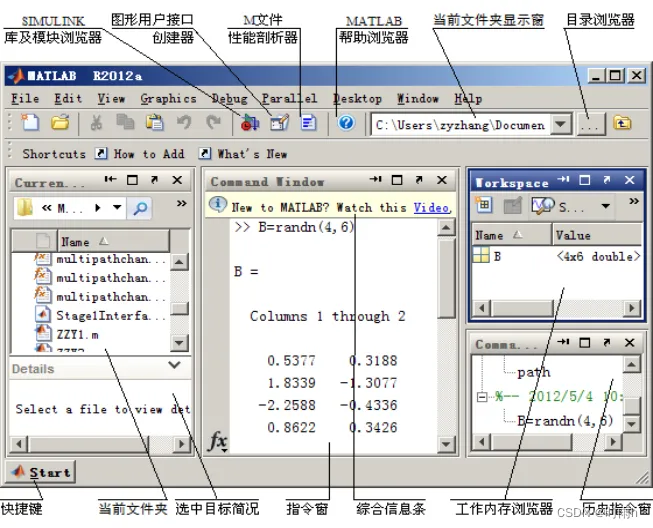Open the Desktop menu
This screenshot has height=528, width=653.
(357, 99)
